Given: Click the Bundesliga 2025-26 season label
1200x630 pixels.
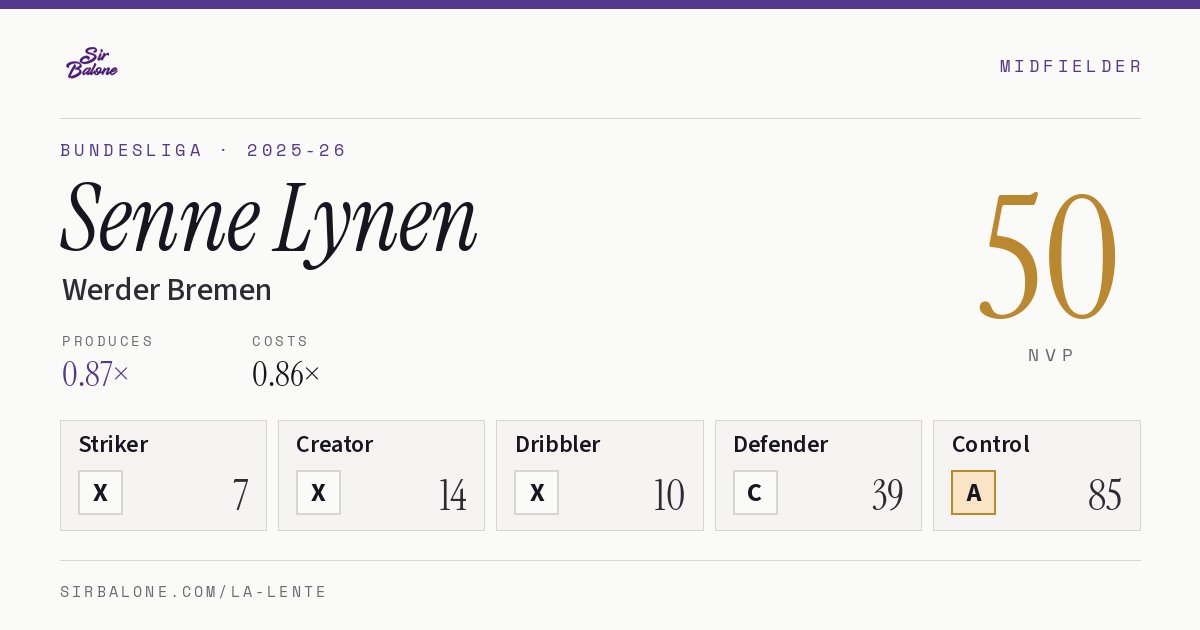Looking at the screenshot, I should coord(204,150).
